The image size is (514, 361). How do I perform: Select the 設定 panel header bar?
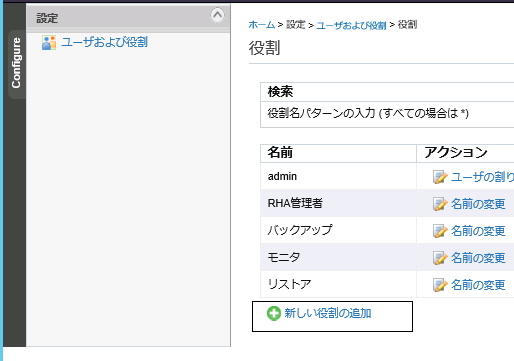coord(128,18)
